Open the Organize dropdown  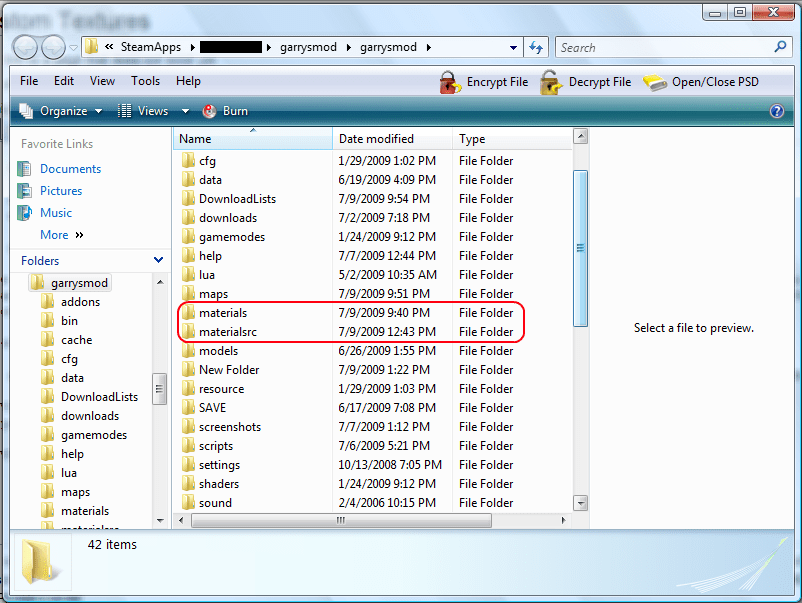coord(61,111)
